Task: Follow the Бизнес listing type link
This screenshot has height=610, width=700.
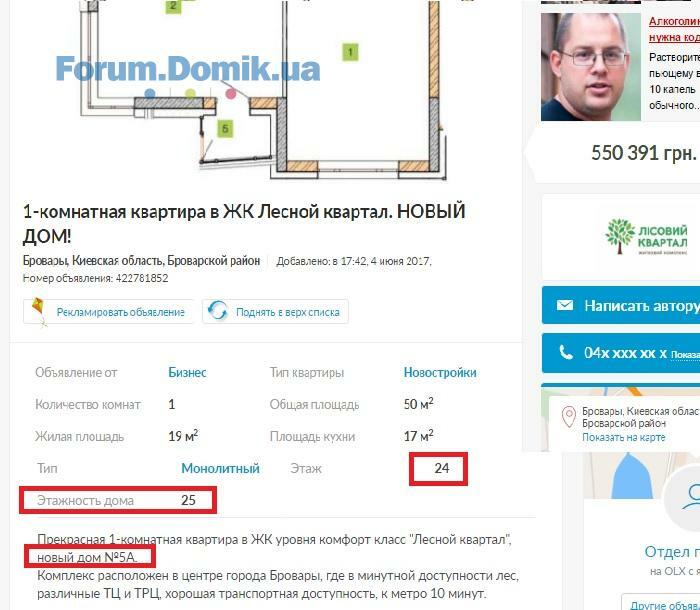Action: tap(188, 372)
